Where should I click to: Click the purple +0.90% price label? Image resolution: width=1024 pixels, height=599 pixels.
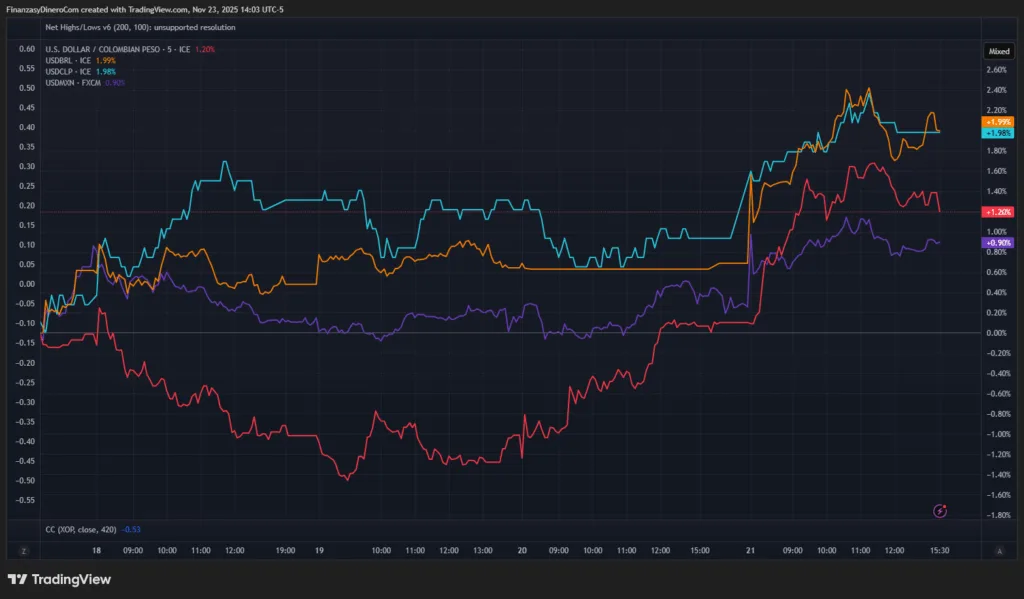coord(998,243)
